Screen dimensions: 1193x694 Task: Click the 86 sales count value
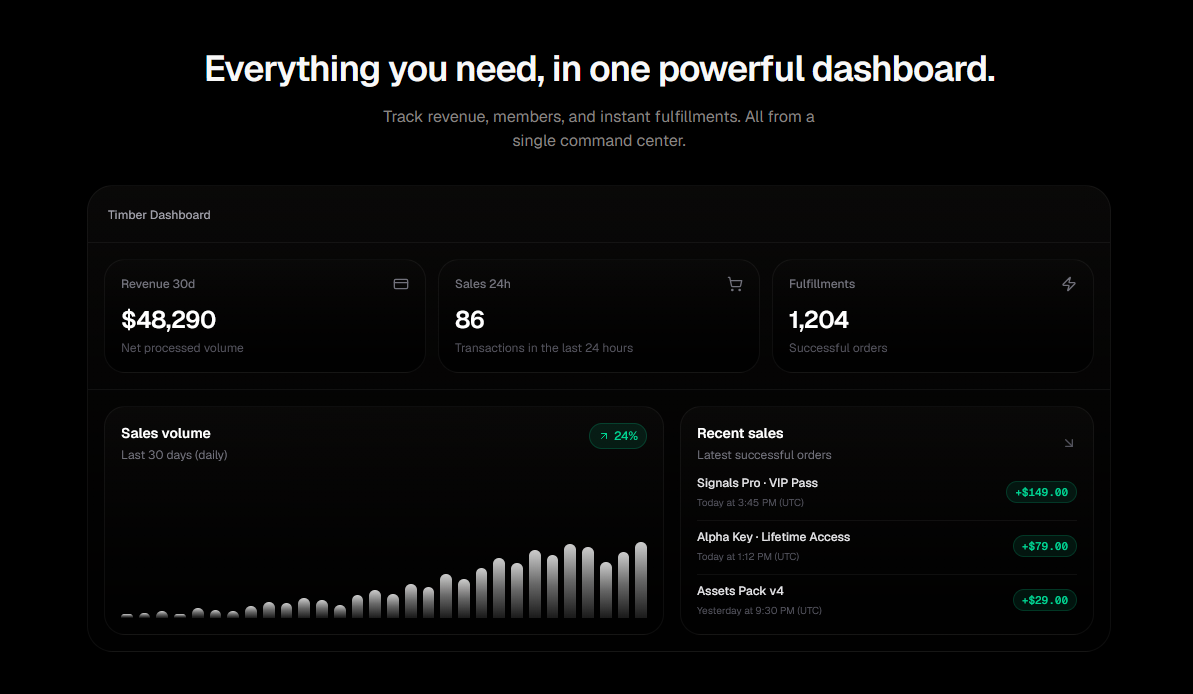pos(469,320)
